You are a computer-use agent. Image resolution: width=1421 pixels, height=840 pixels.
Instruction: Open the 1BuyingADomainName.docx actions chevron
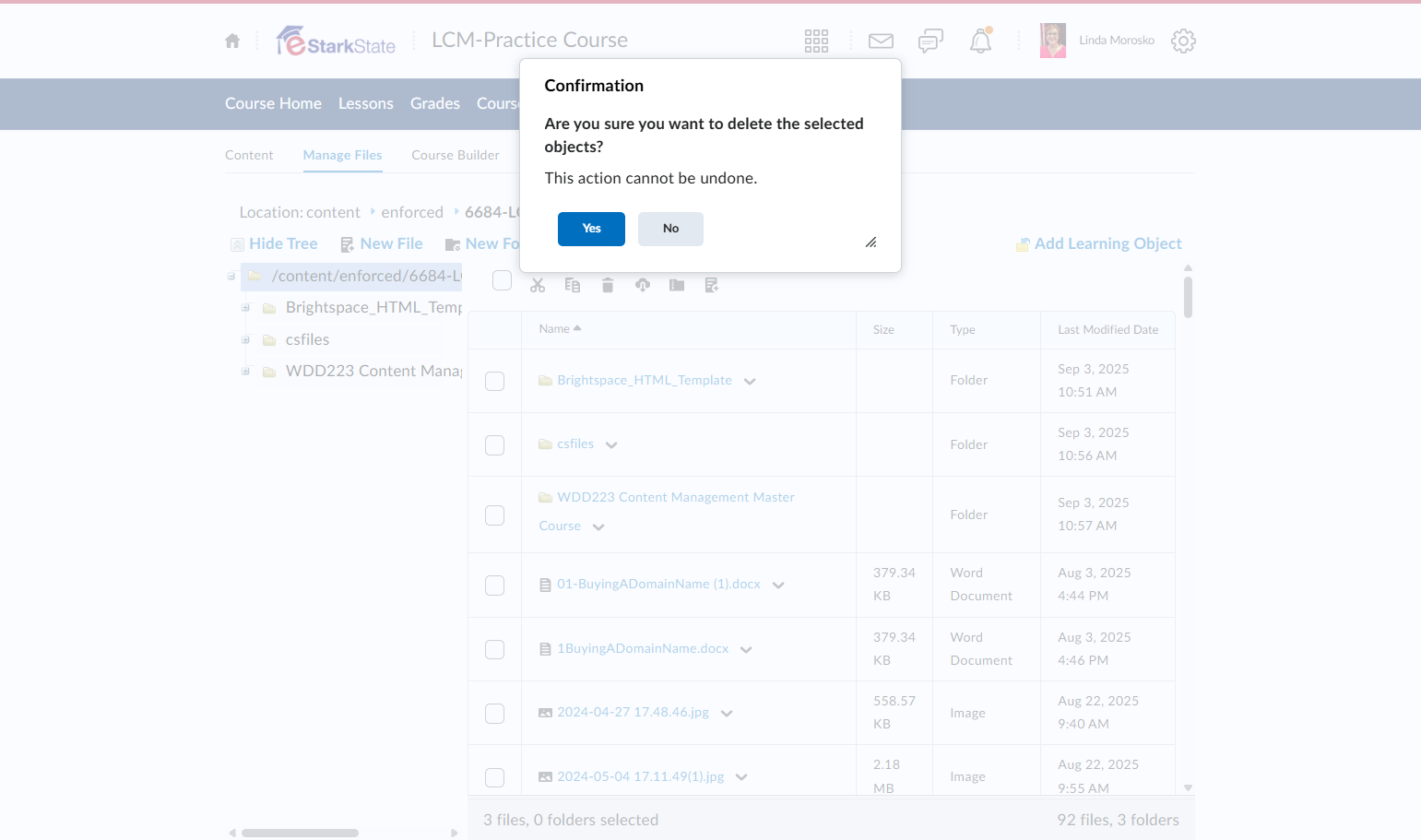coord(746,650)
